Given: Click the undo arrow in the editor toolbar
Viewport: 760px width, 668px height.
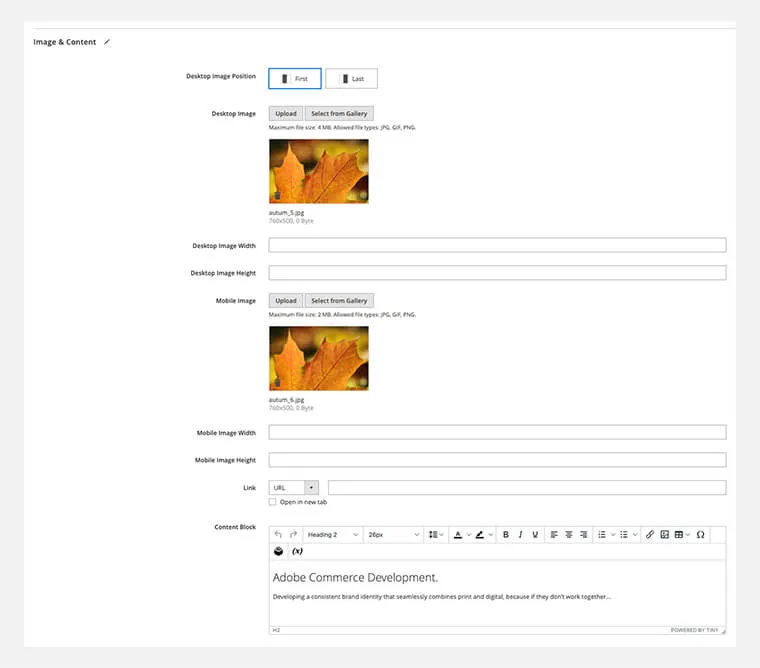Looking at the screenshot, I should [x=278, y=534].
